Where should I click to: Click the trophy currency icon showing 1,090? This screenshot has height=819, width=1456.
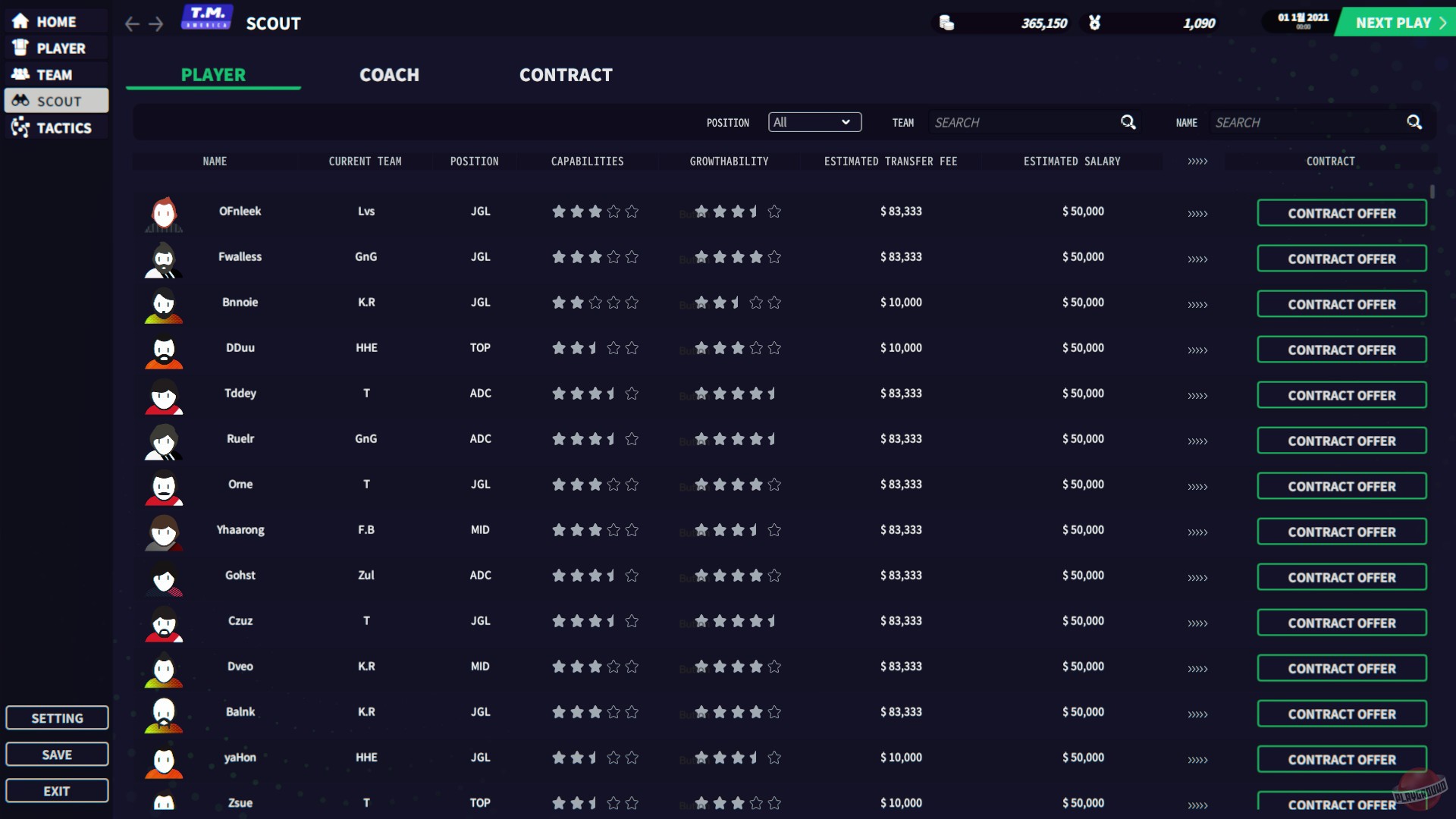(x=1093, y=23)
